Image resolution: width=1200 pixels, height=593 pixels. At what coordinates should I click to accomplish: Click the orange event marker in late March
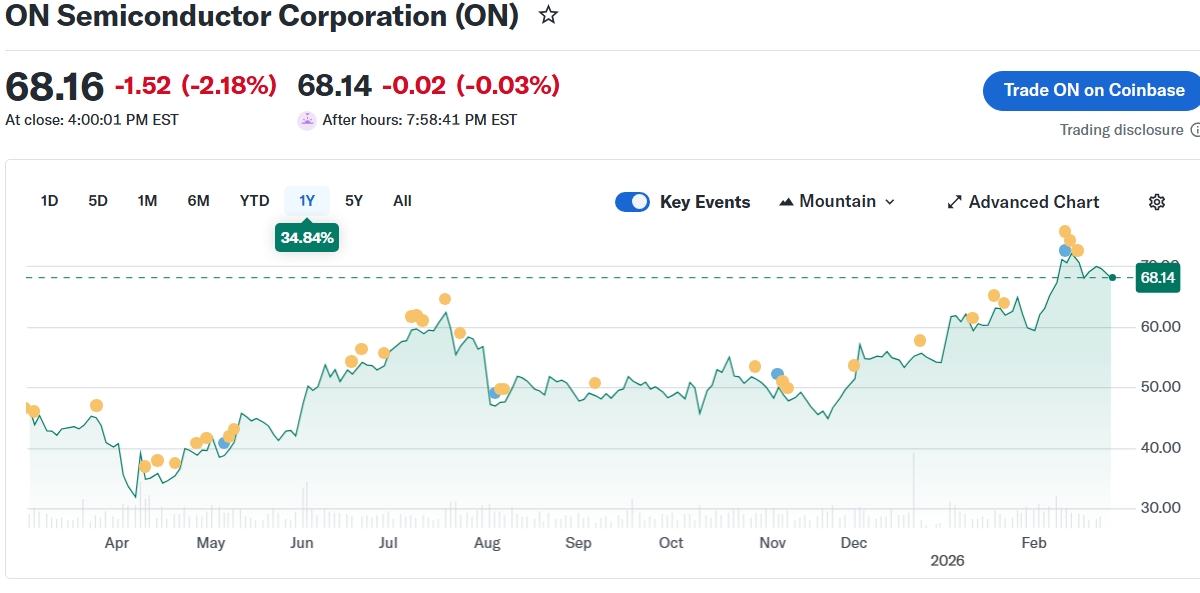coord(96,405)
